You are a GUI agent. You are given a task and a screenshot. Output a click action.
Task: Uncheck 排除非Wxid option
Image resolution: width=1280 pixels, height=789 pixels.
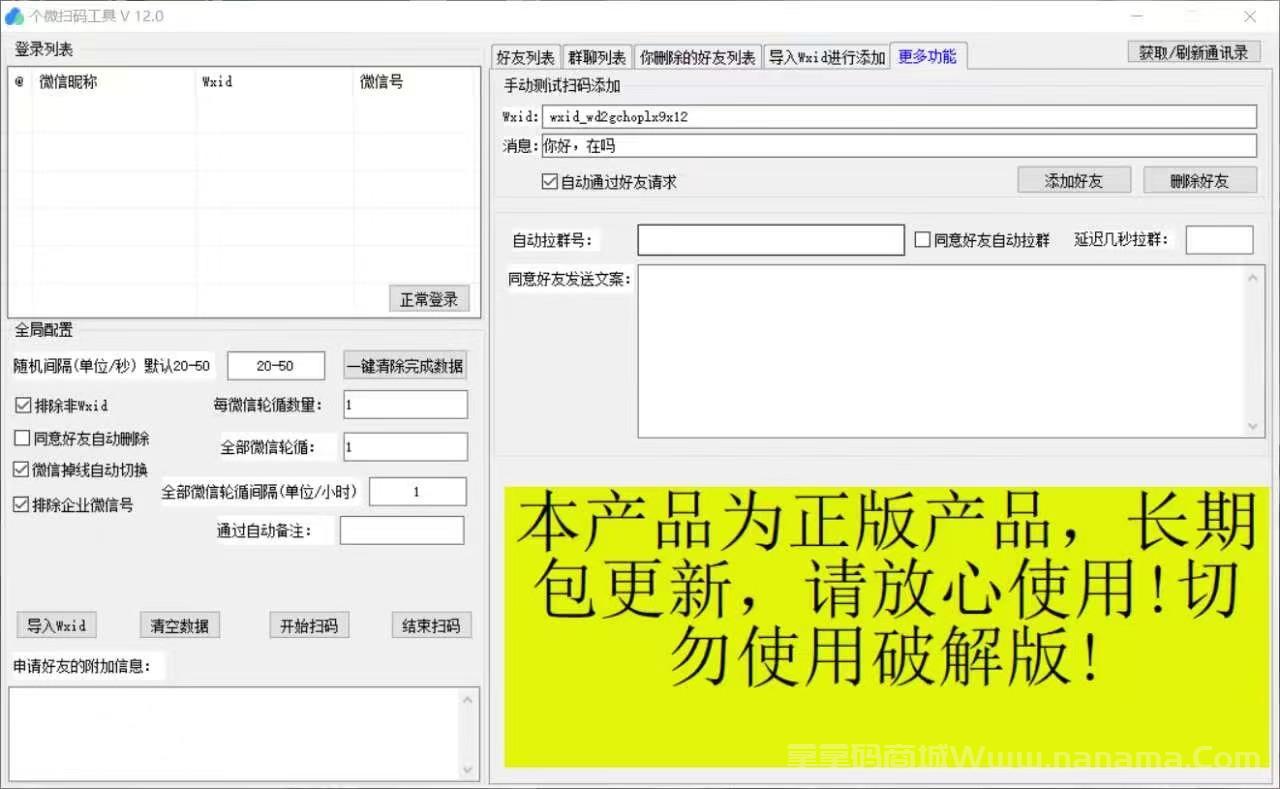click(x=20, y=405)
